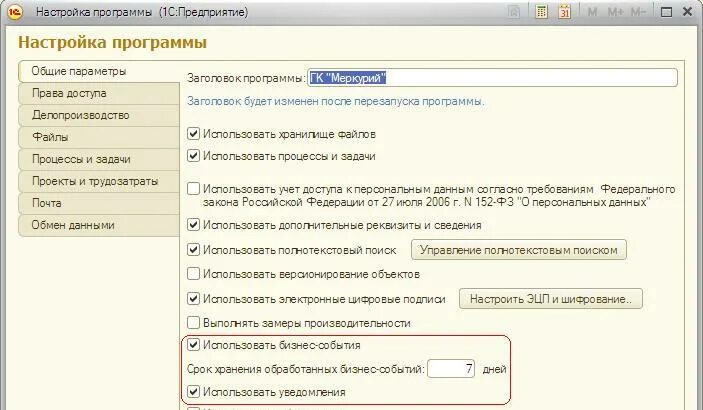This screenshot has width=703, height=410.
Task: Click the Настройка программы page heading
Action: [x=113, y=43]
